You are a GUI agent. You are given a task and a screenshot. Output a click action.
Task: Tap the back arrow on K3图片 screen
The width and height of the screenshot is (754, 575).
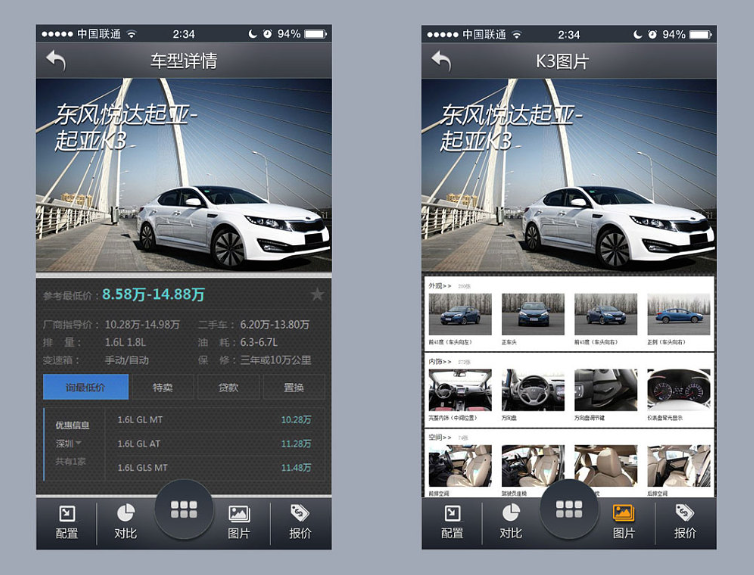tap(441, 61)
